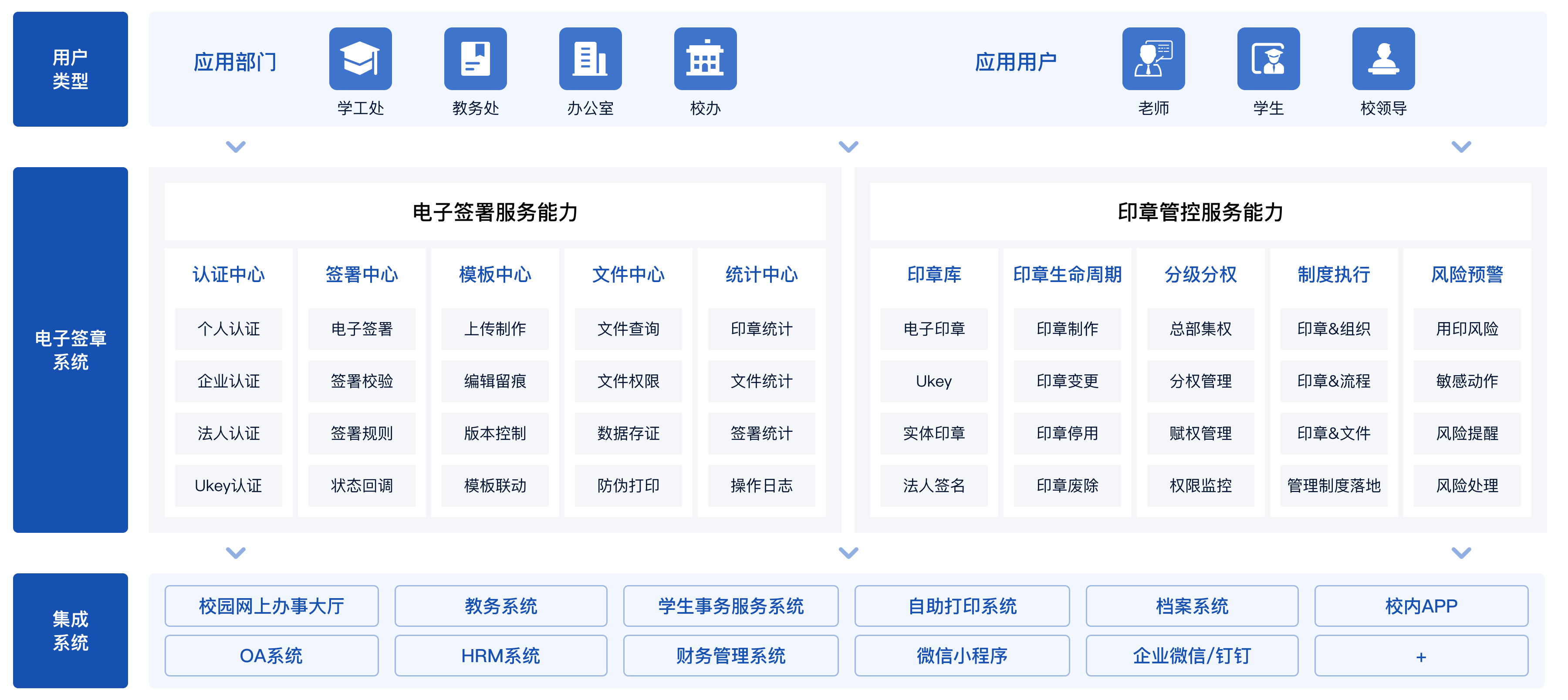Select the 校领导 leader icon
Image resolution: width=1568 pixels, height=700 pixels.
pyautogui.click(x=1384, y=59)
